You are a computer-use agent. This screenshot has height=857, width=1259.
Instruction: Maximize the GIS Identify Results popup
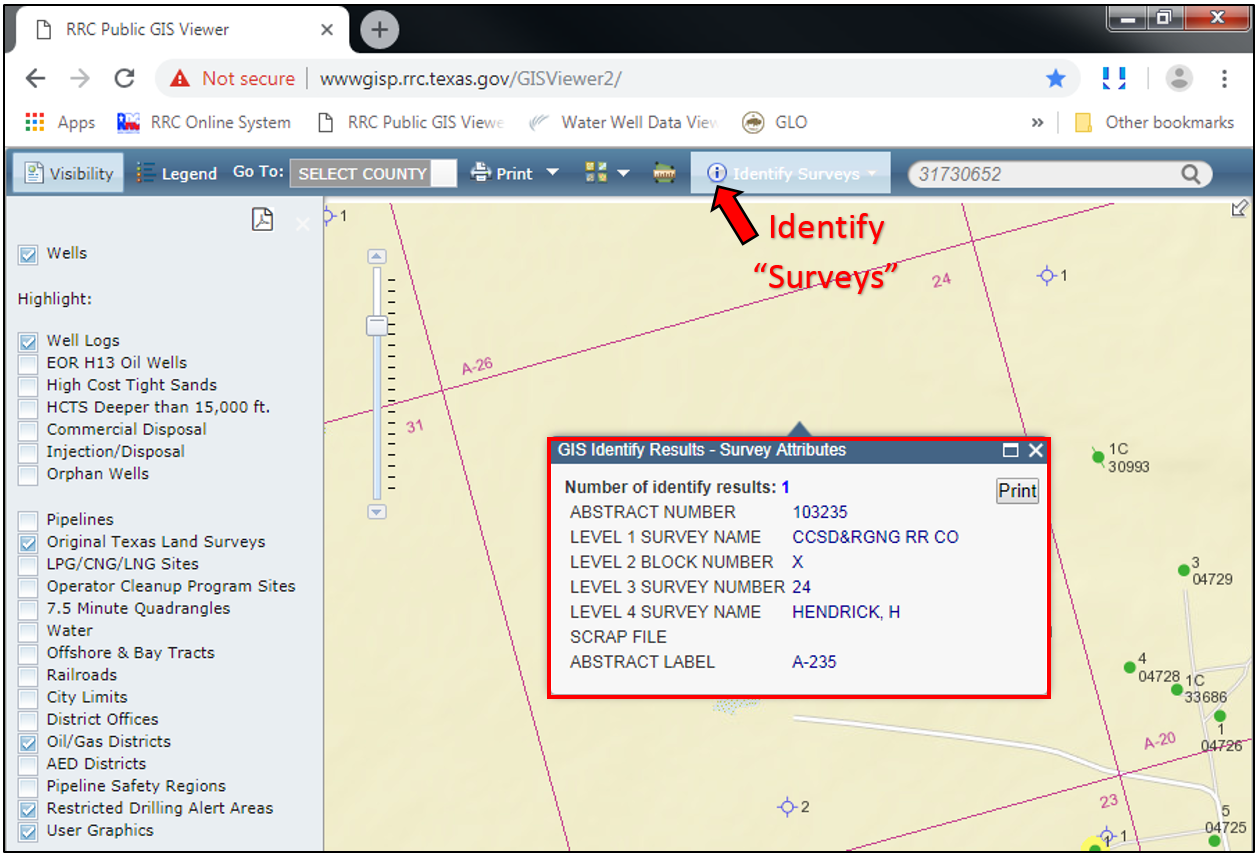tap(1011, 451)
